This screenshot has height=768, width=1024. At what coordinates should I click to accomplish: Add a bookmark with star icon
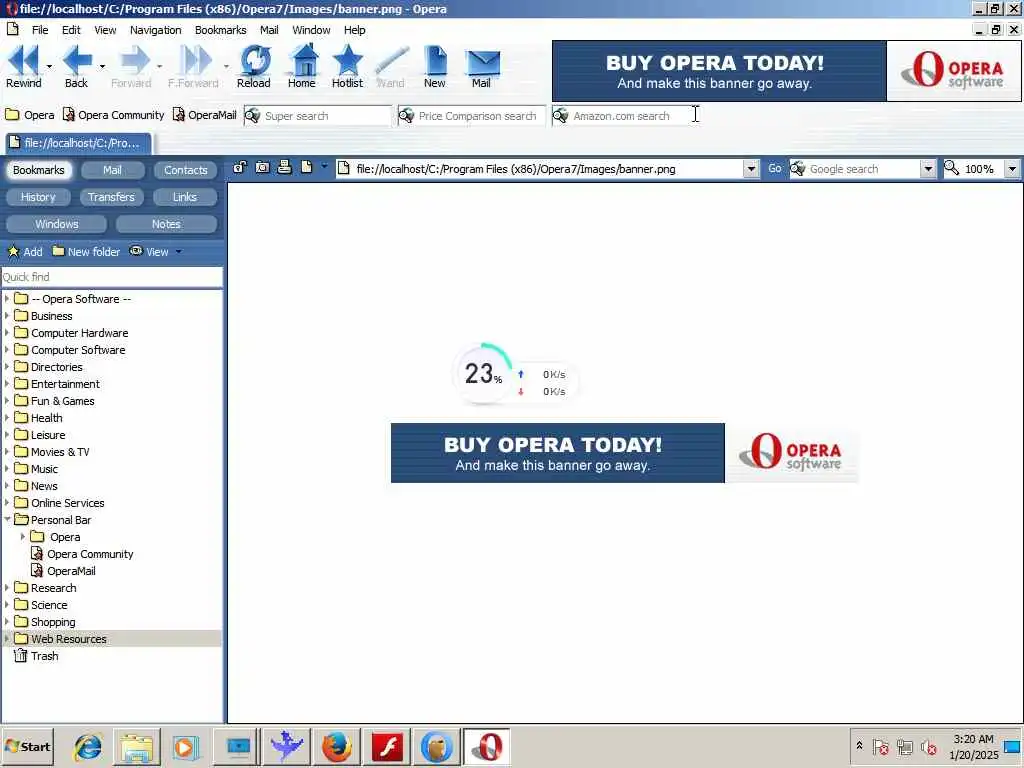[25, 251]
